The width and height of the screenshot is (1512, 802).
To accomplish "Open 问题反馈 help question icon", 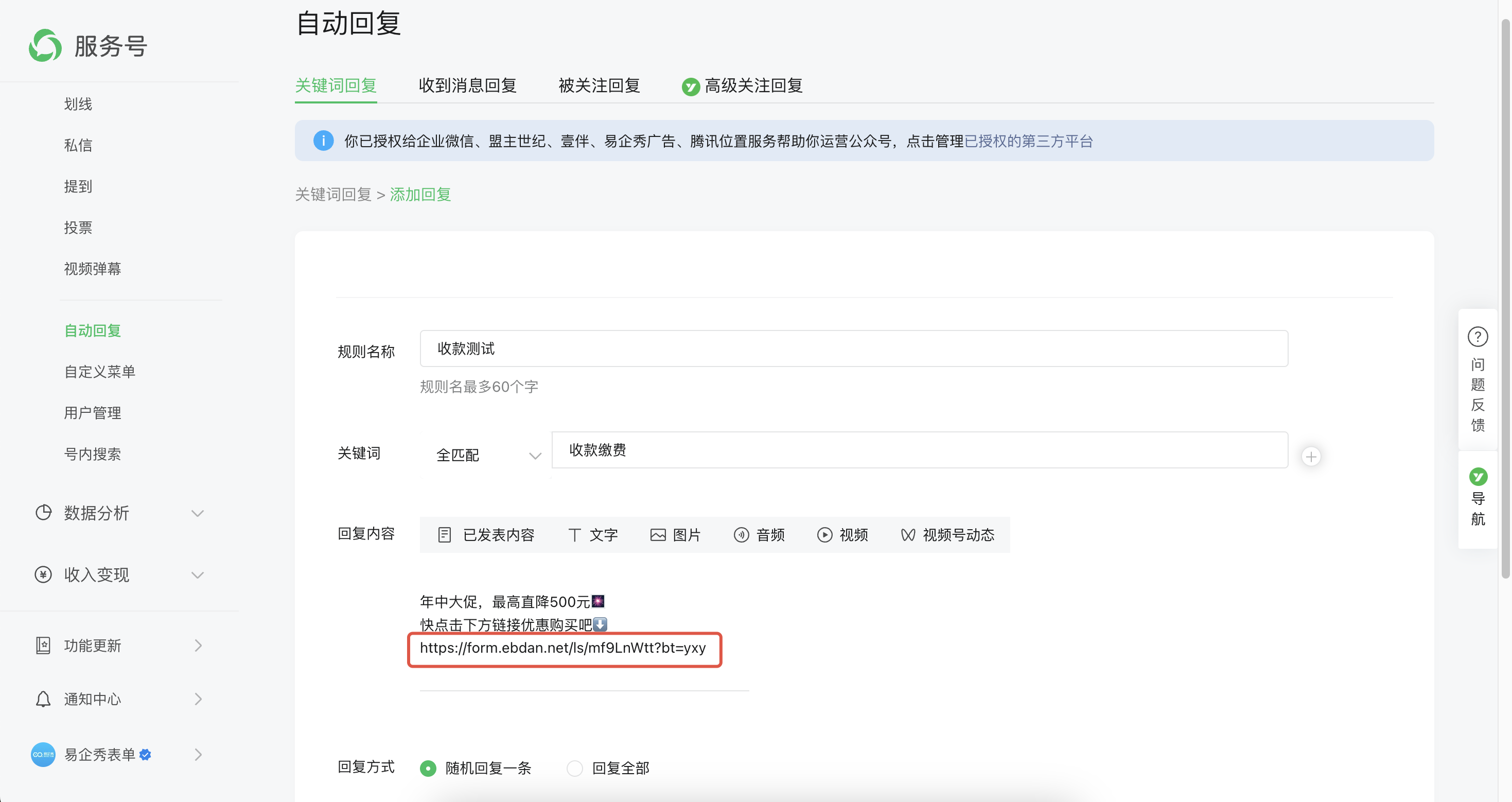I will 1478,337.
